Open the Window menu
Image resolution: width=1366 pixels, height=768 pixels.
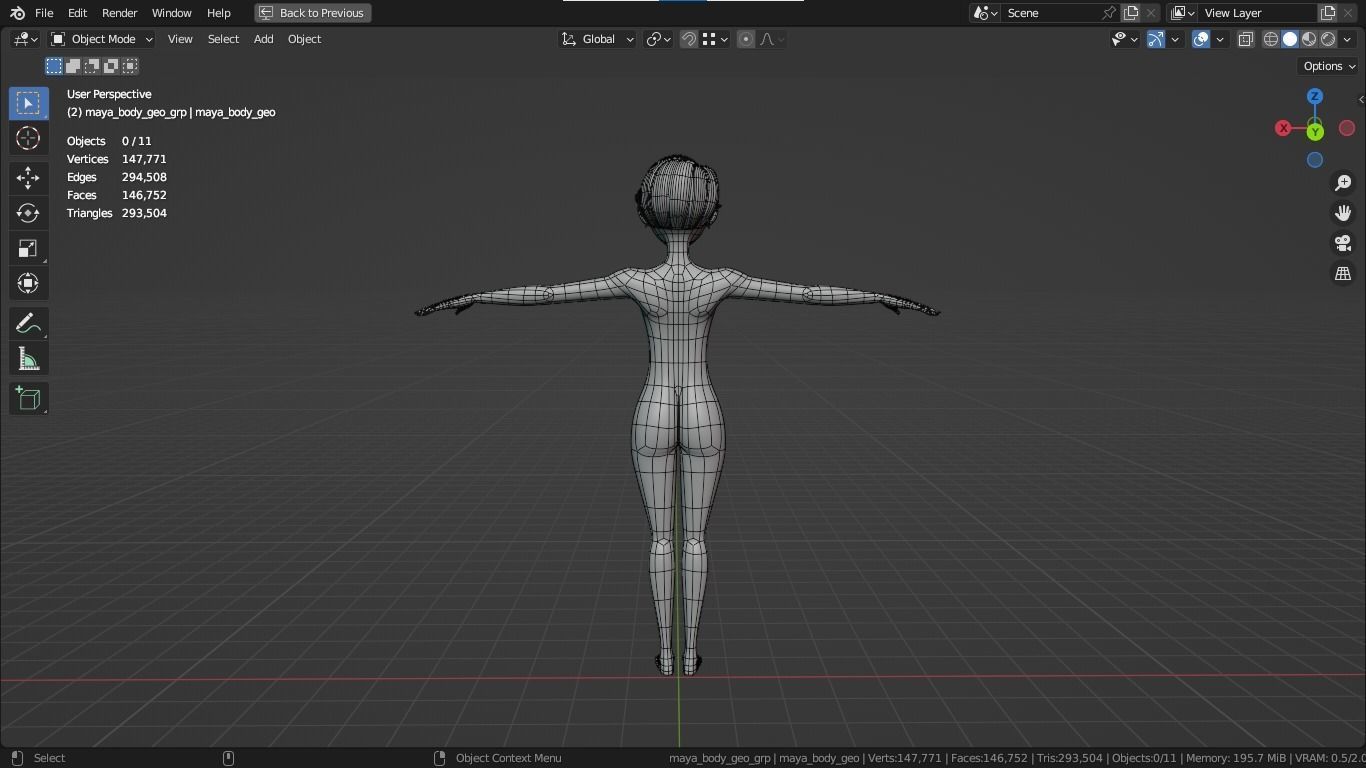pyautogui.click(x=171, y=13)
